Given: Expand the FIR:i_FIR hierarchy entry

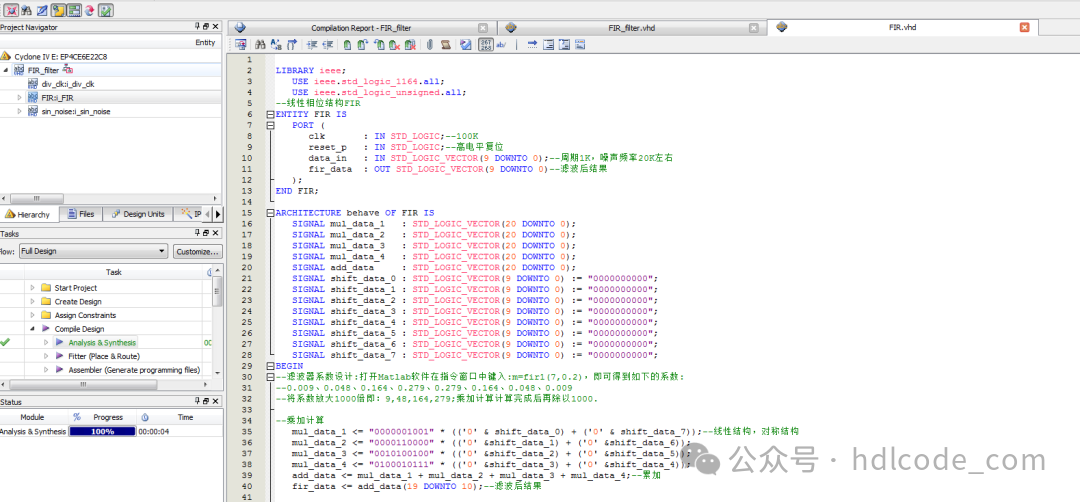Looking at the screenshot, I should 20,98.
